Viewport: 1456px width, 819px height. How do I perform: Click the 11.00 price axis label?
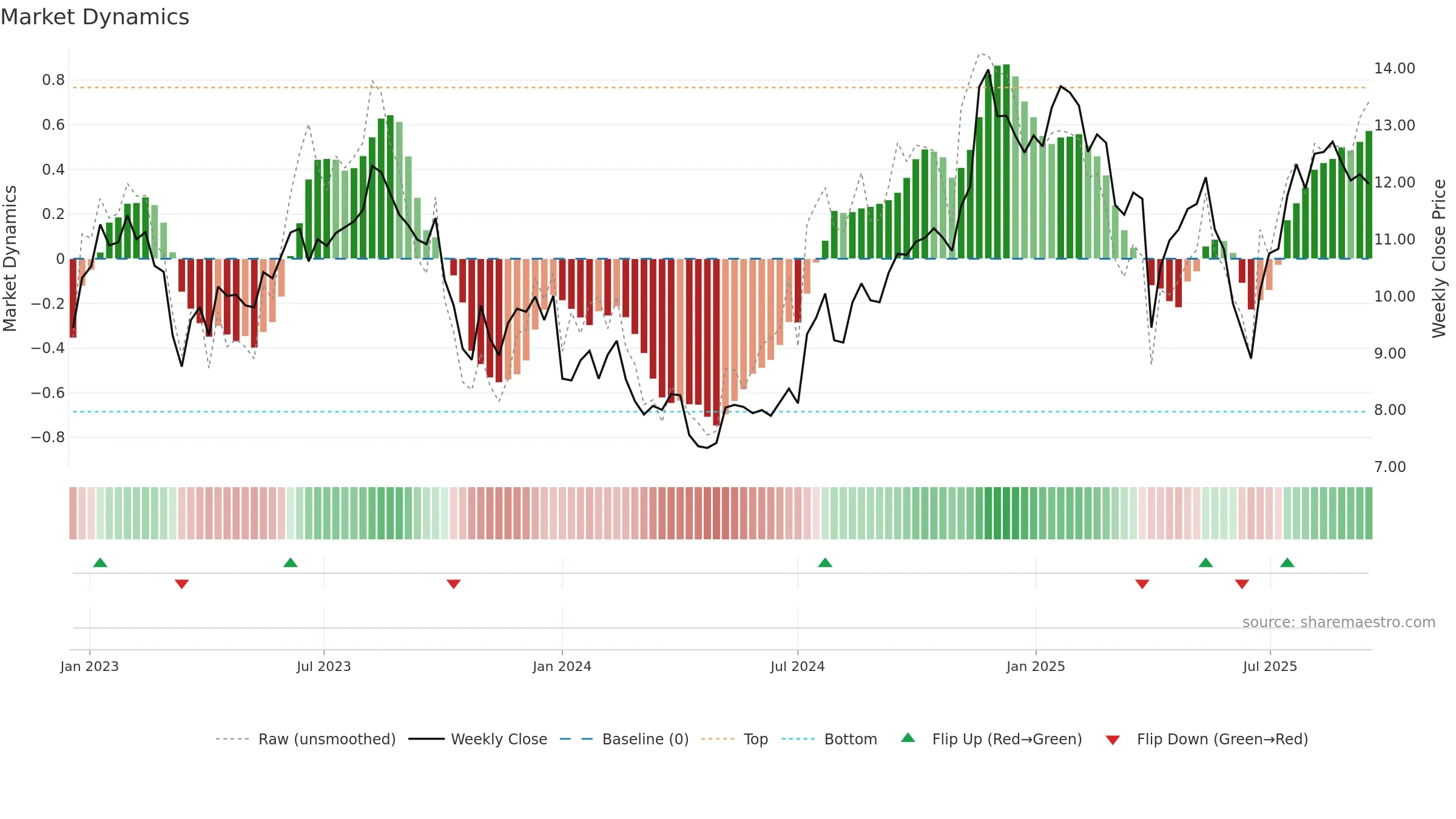click(1395, 240)
